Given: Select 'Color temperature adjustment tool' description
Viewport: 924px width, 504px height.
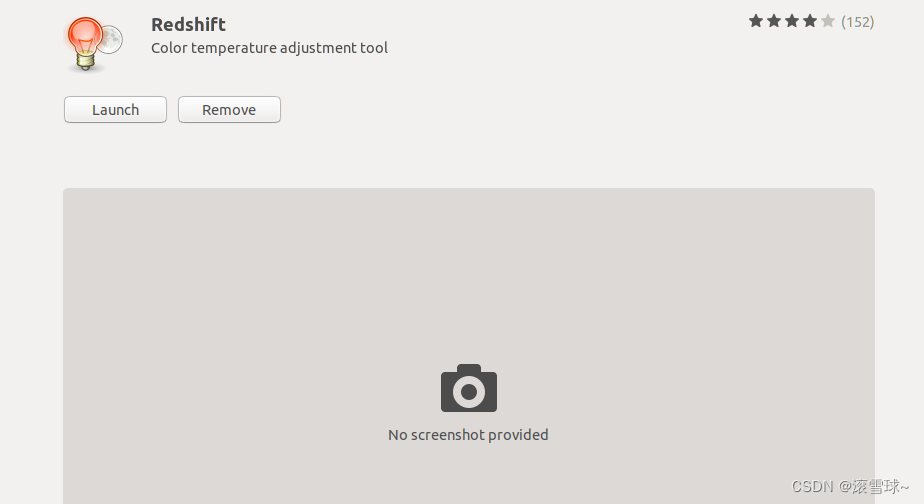Looking at the screenshot, I should coord(269,48).
